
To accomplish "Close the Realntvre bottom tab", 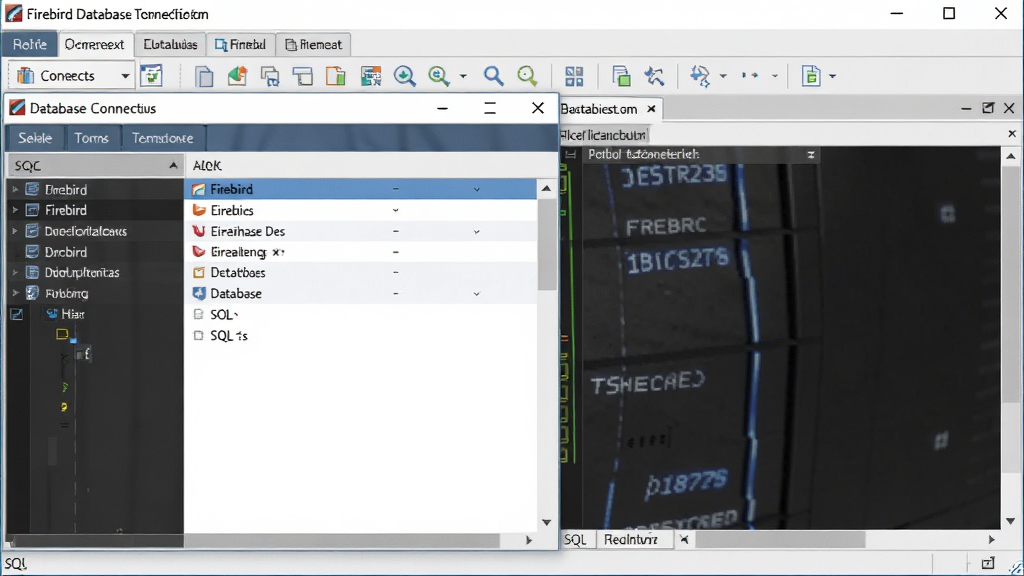I will pyautogui.click(x=684, y=539).
